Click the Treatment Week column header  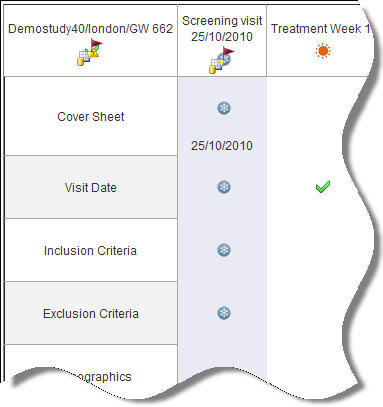pyautogui.click(x=320, y=29)
